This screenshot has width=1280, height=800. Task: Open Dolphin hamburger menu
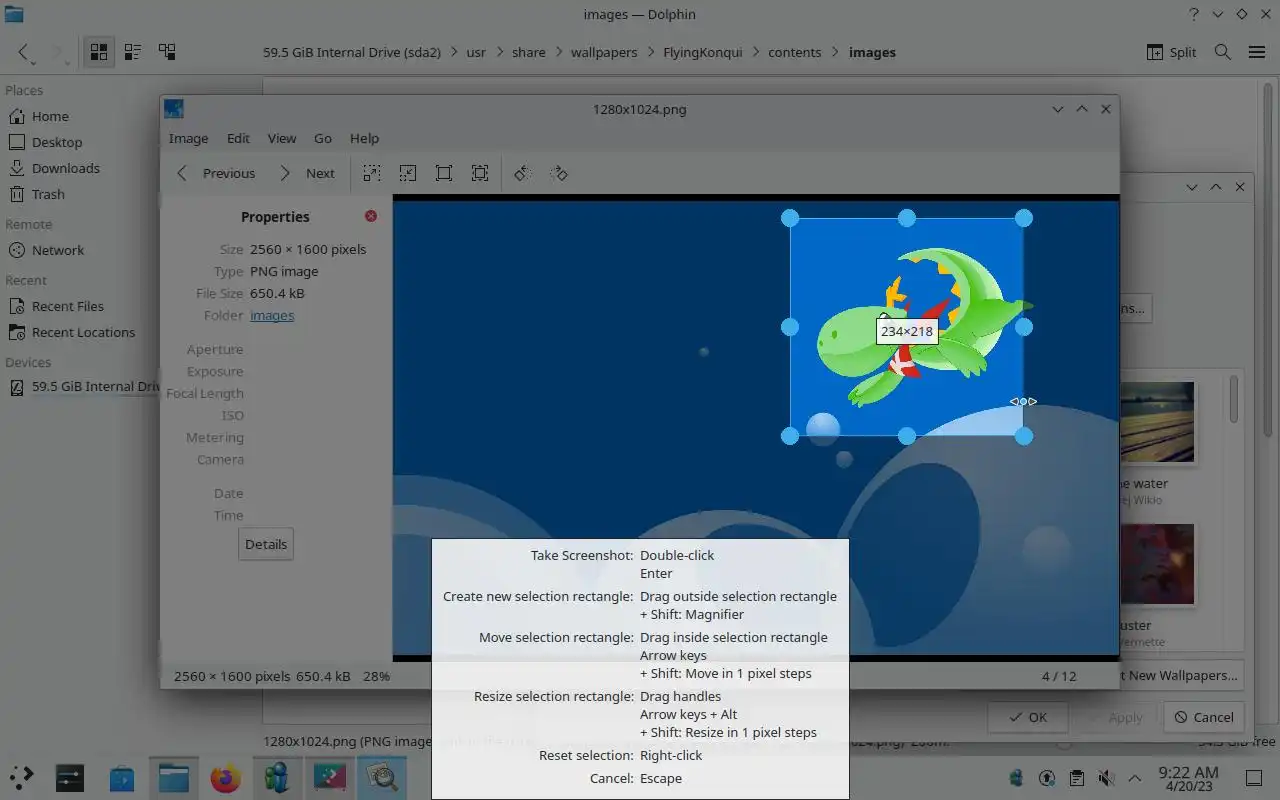1257,52
